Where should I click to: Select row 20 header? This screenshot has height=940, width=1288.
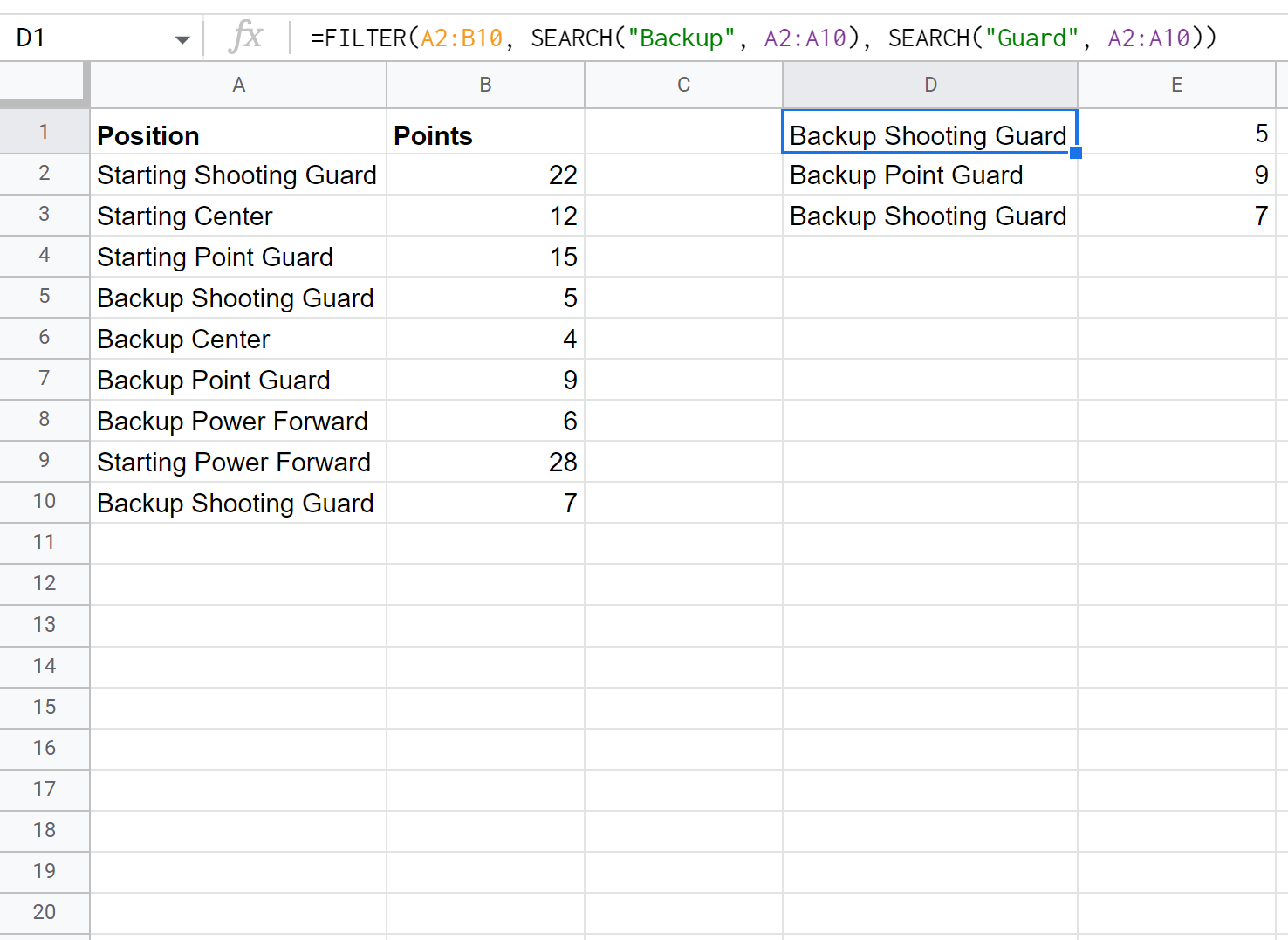tap(44, 912)
